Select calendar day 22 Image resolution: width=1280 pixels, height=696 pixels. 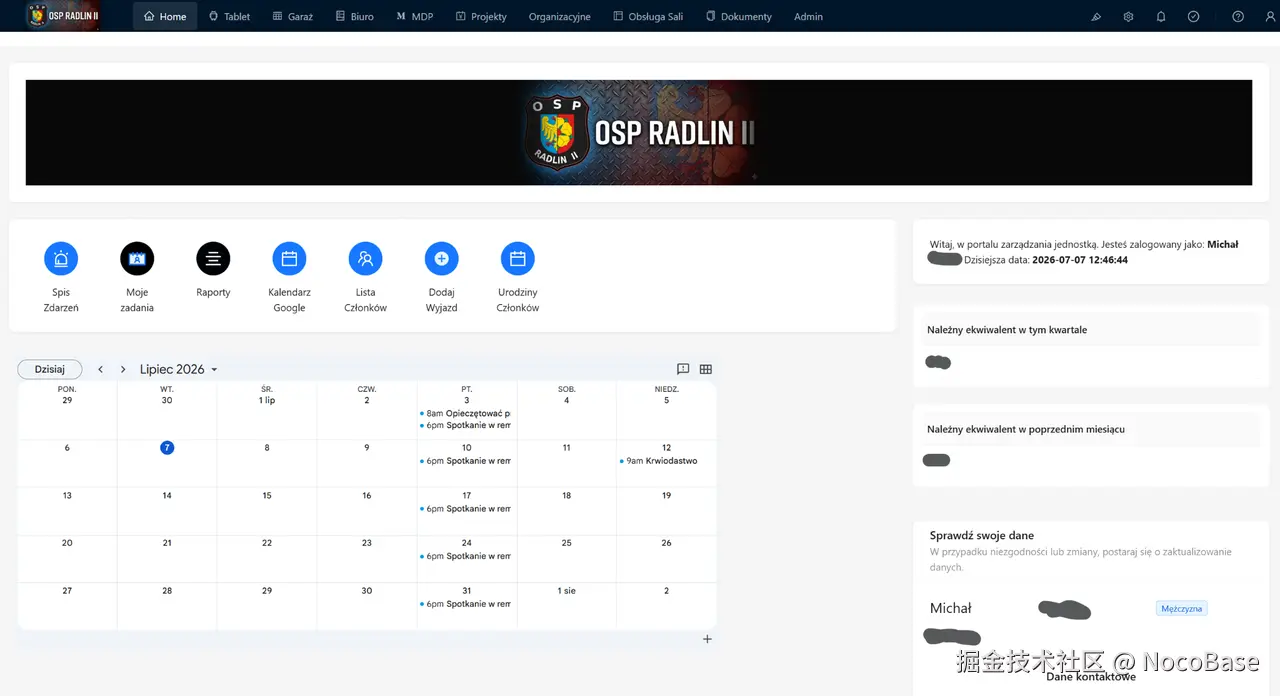[x=267, y=543]
